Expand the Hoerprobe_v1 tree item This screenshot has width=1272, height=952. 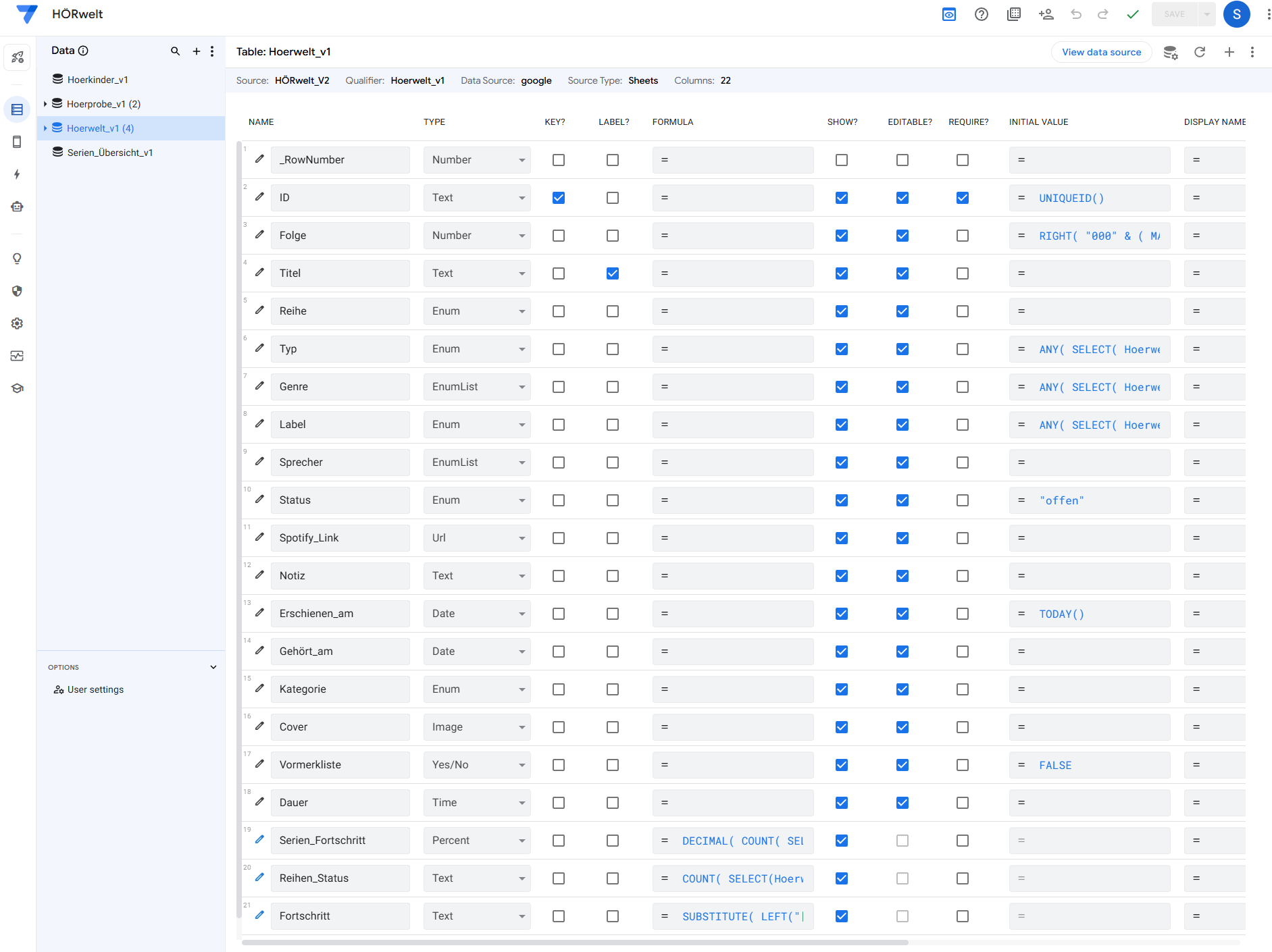45,103
